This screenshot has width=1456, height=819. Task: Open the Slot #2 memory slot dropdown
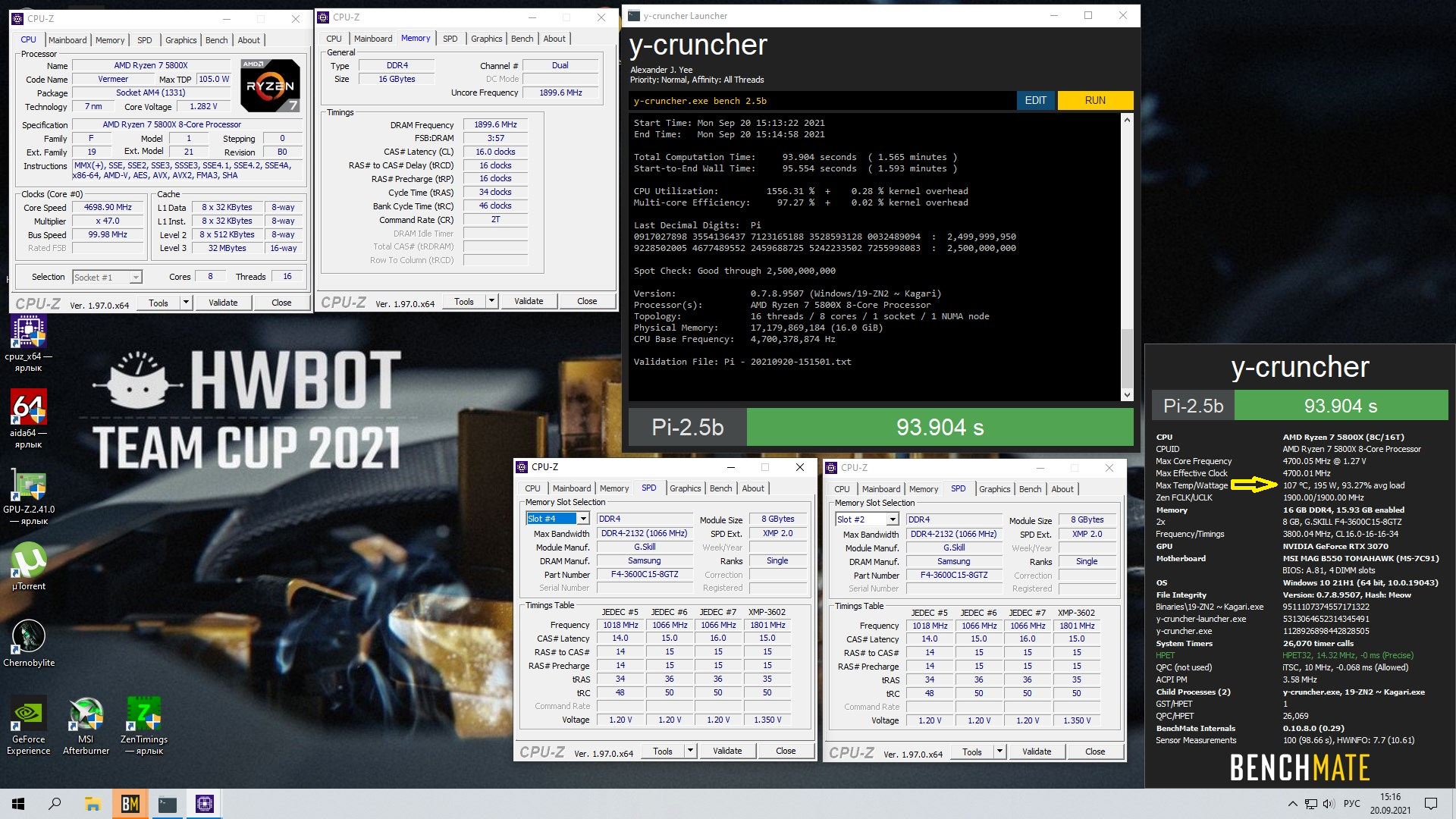coord(892,519)
